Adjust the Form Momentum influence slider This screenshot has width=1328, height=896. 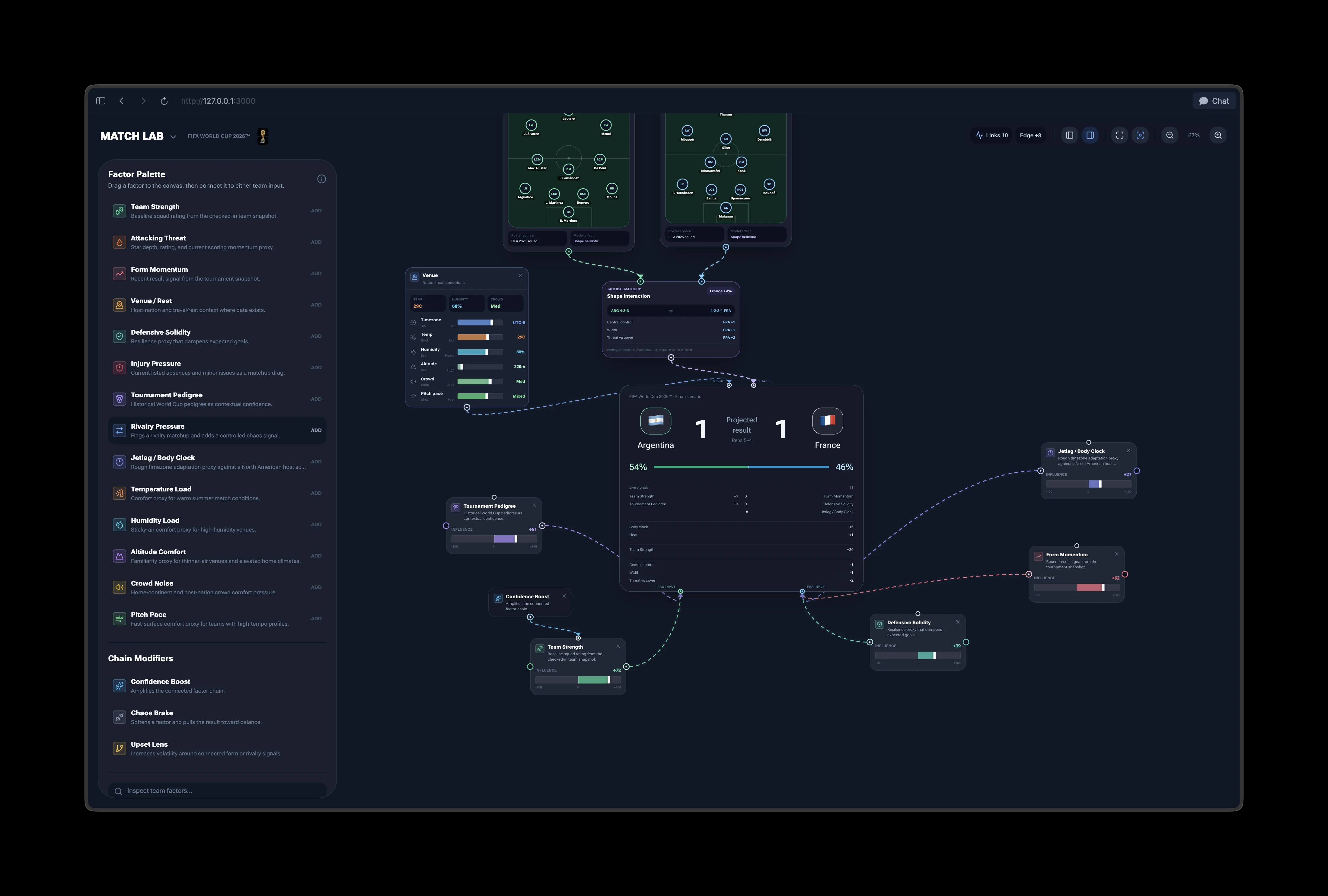(1077, 588)
